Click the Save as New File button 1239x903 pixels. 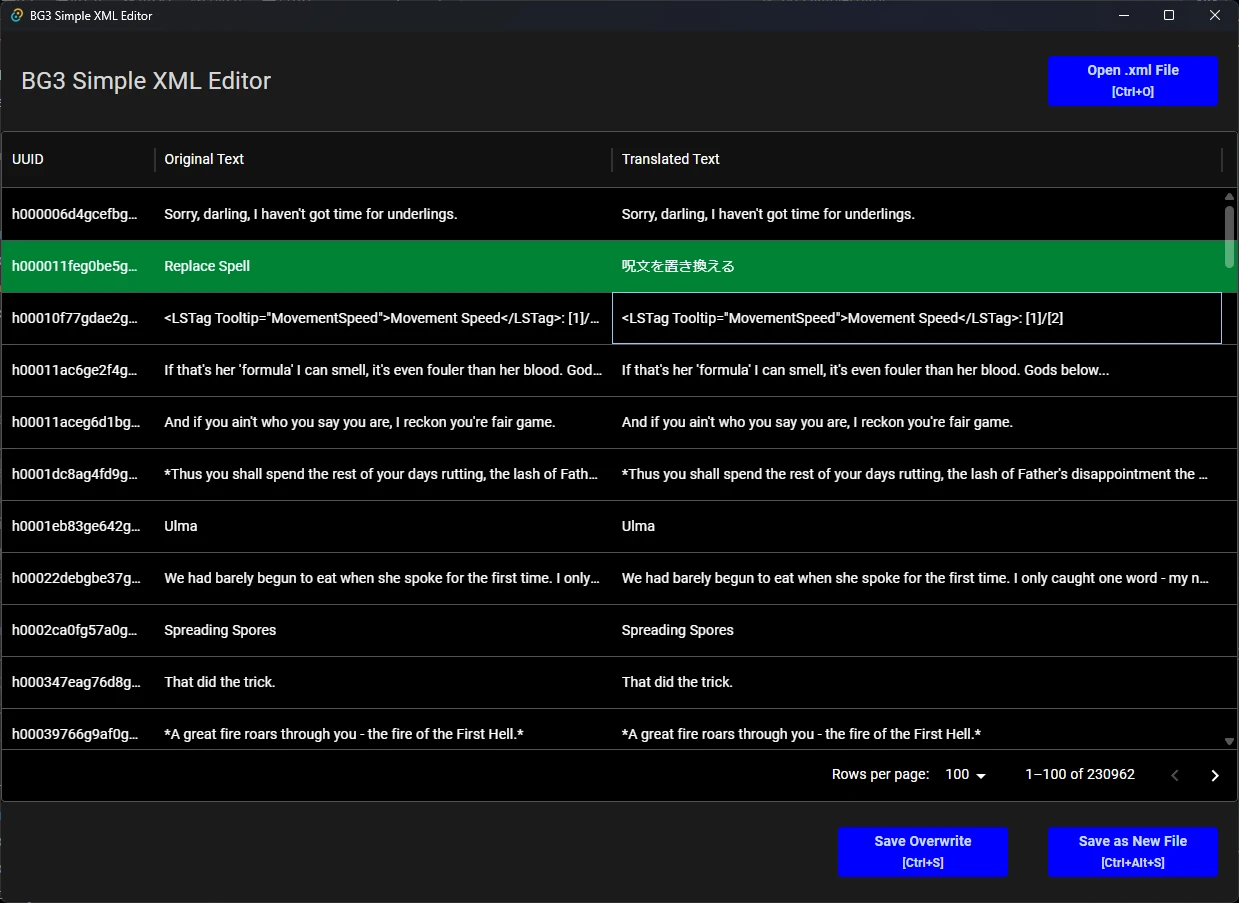pos(1132,852)
